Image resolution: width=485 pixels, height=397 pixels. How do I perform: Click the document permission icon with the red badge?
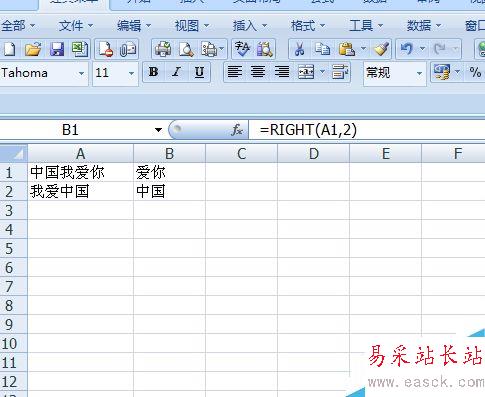click(x=106, y=50)
